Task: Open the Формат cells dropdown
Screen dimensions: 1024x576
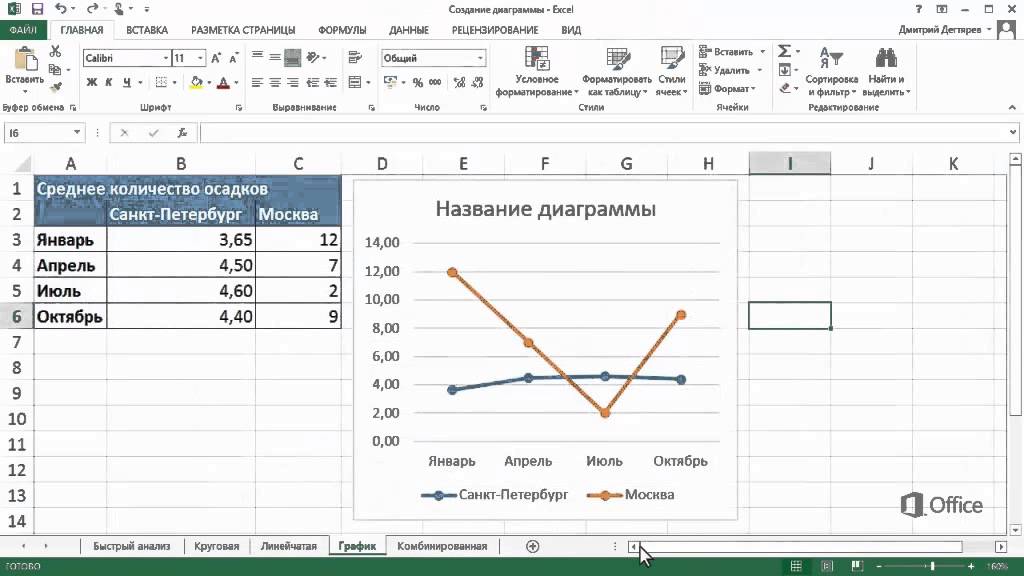Action: pos(727,88)
